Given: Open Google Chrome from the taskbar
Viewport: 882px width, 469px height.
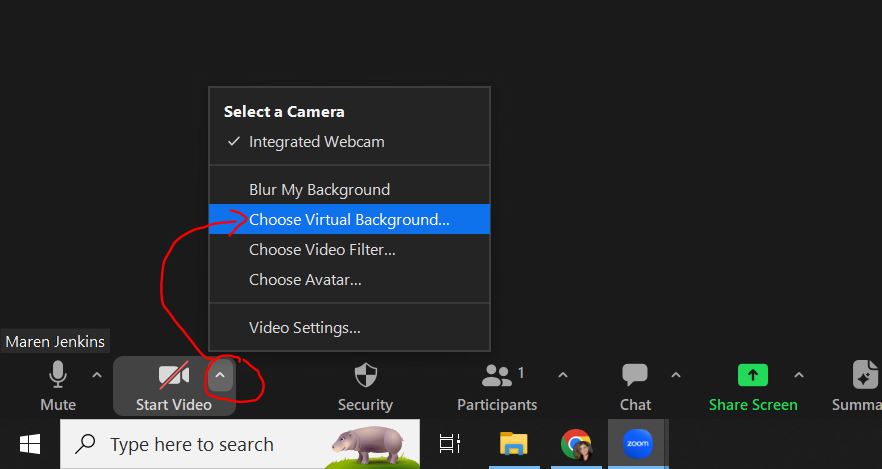Looking at the screenshot, I should 576,444.
